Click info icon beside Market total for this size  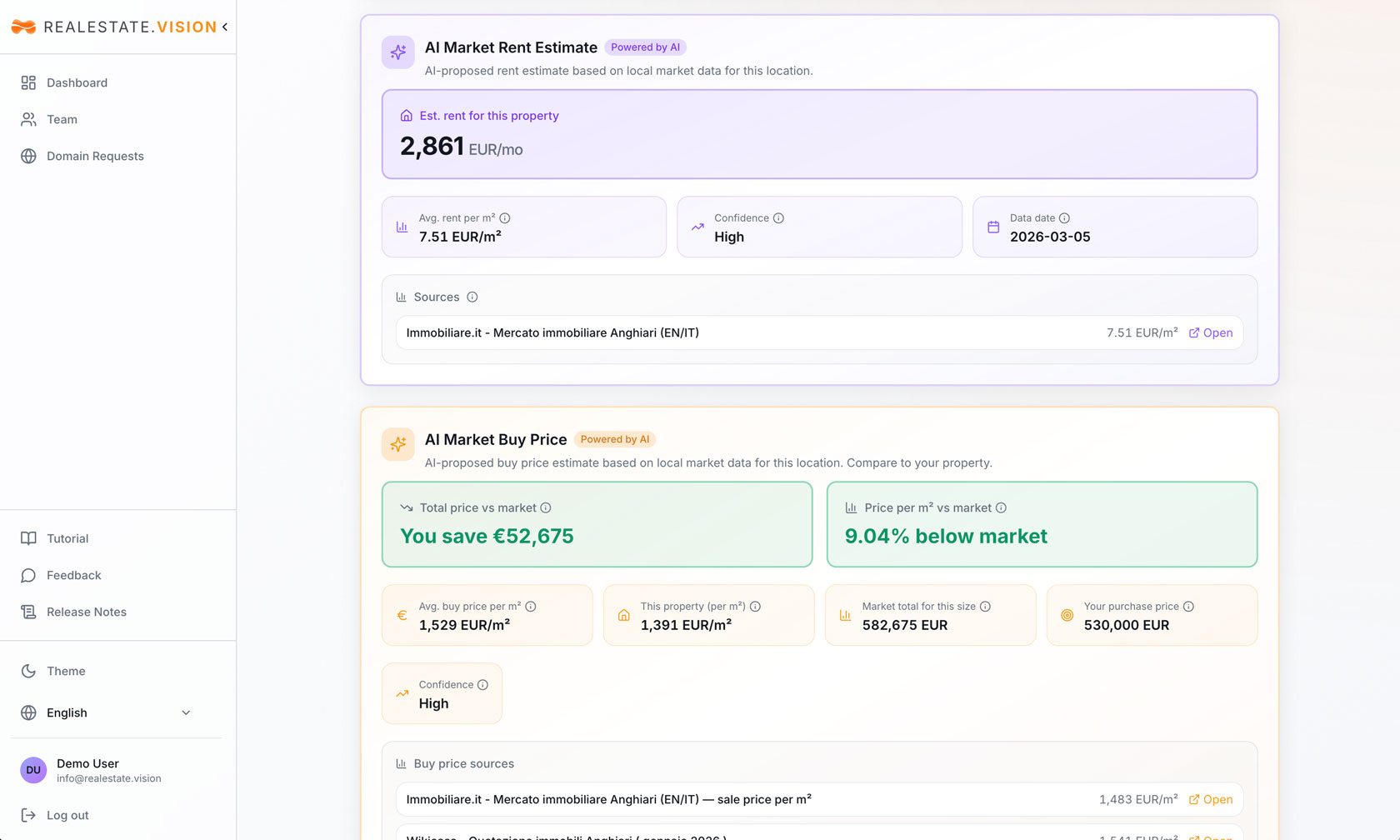(x=985, y=607)
